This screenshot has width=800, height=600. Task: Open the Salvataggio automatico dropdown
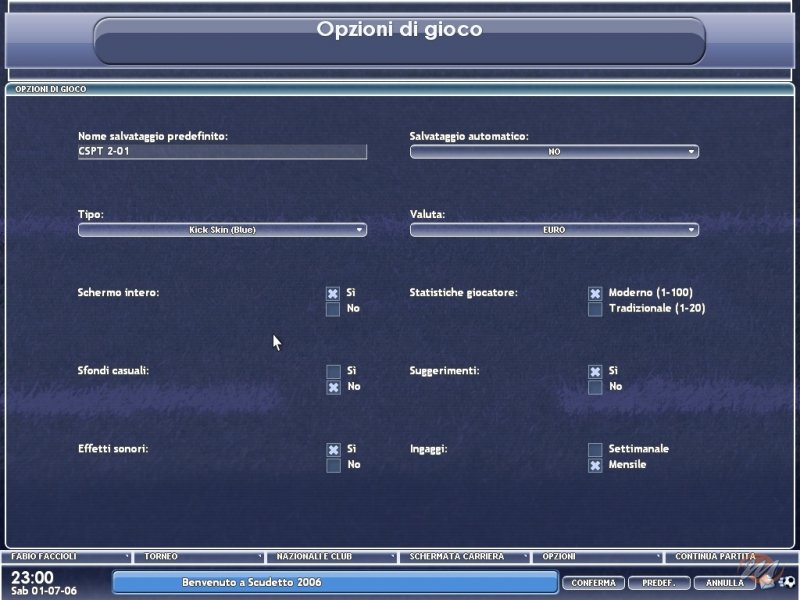pos(553,151)
